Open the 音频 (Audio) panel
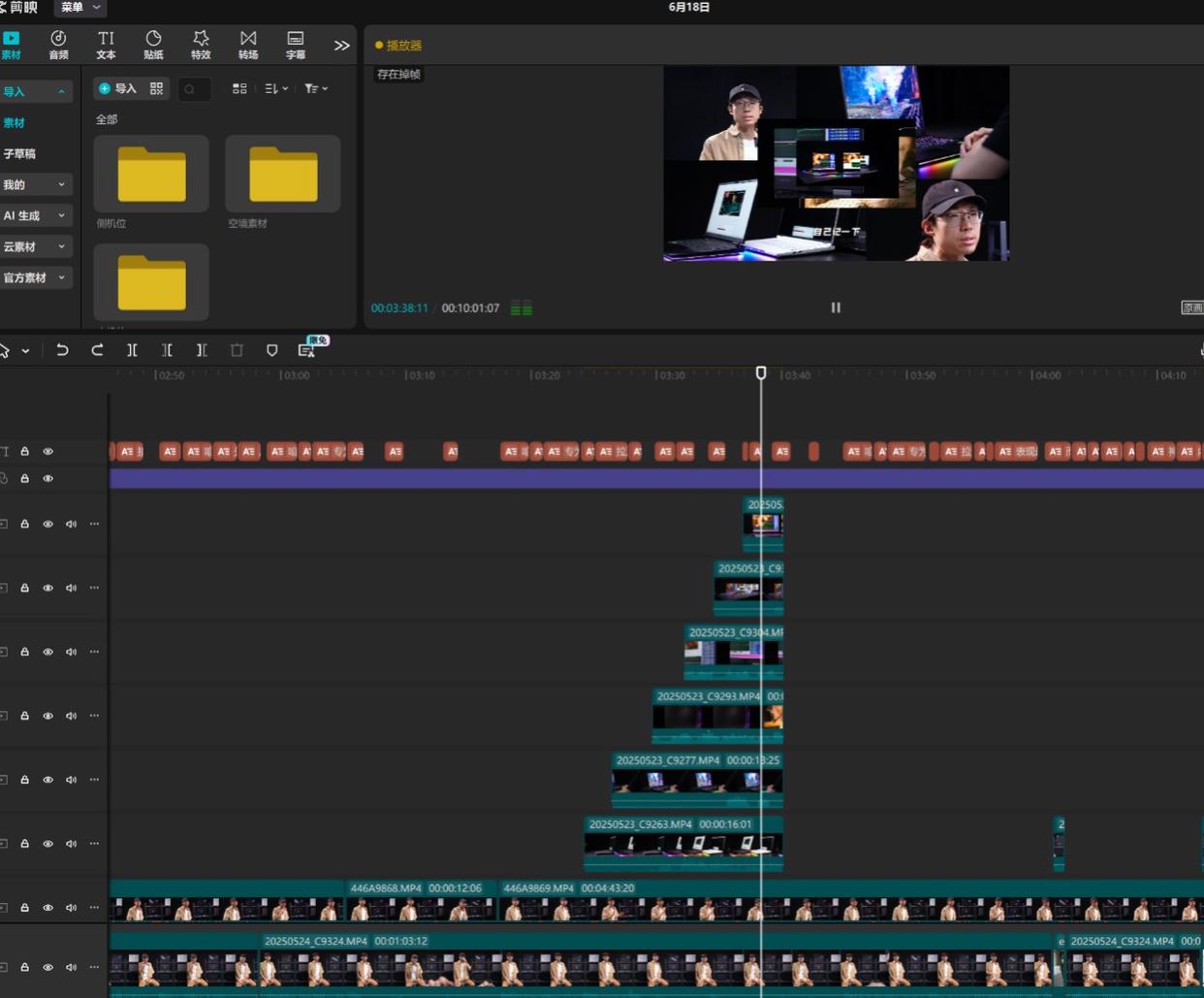1204x998 pixels. (58, 45)
